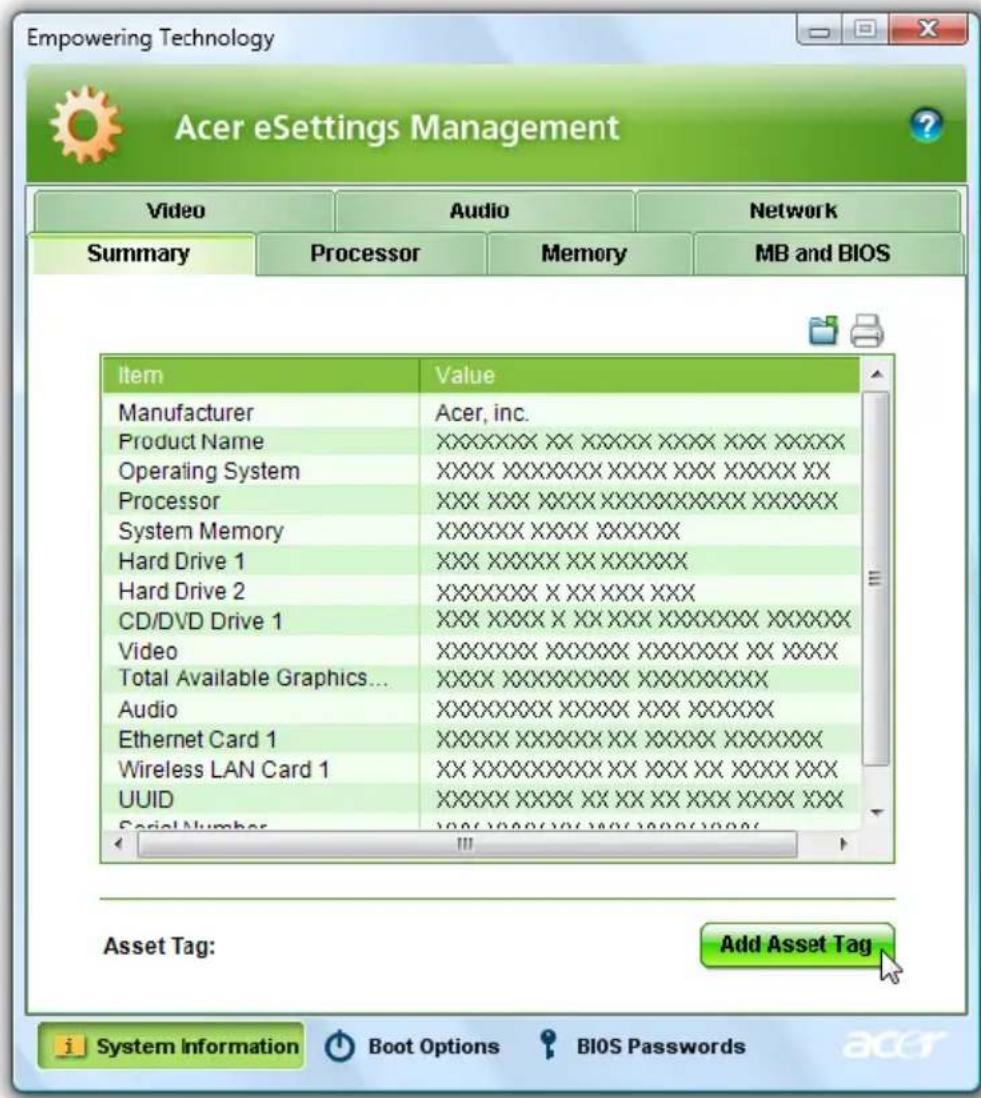981x1098 pixels.
Task: Select the Wireless LAN Card 1 row
Action: pyautogui.click(x=481, y=770)
